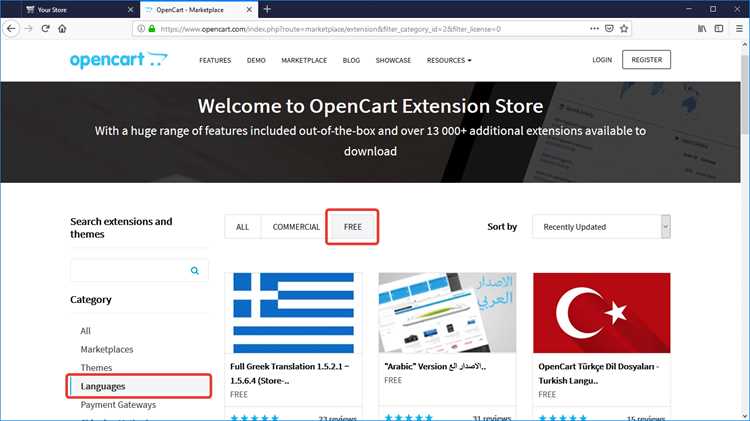Open the MARKETPLACE menu item
The width and height of the screenshot is (750, 421).
coord(304,60)
